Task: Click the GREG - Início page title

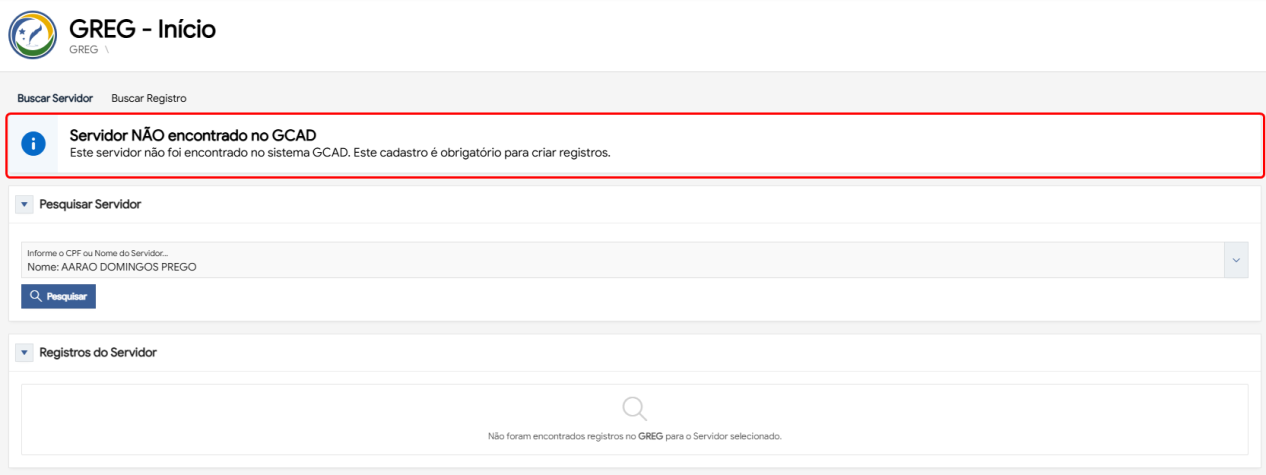Action: (142, 29)
